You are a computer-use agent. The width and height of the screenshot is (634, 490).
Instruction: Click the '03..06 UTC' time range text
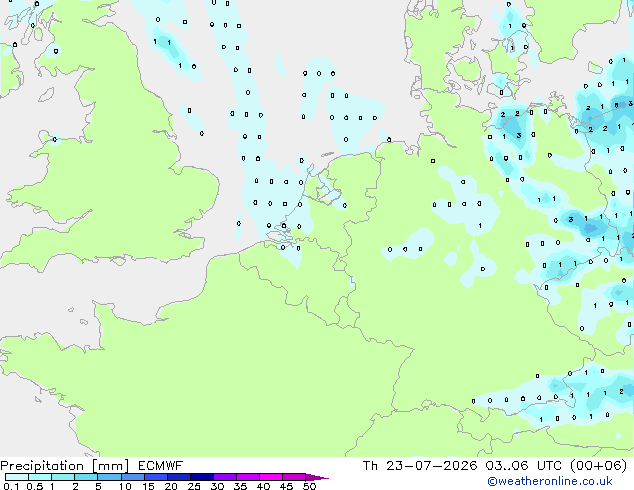click(x=524, y=466)
